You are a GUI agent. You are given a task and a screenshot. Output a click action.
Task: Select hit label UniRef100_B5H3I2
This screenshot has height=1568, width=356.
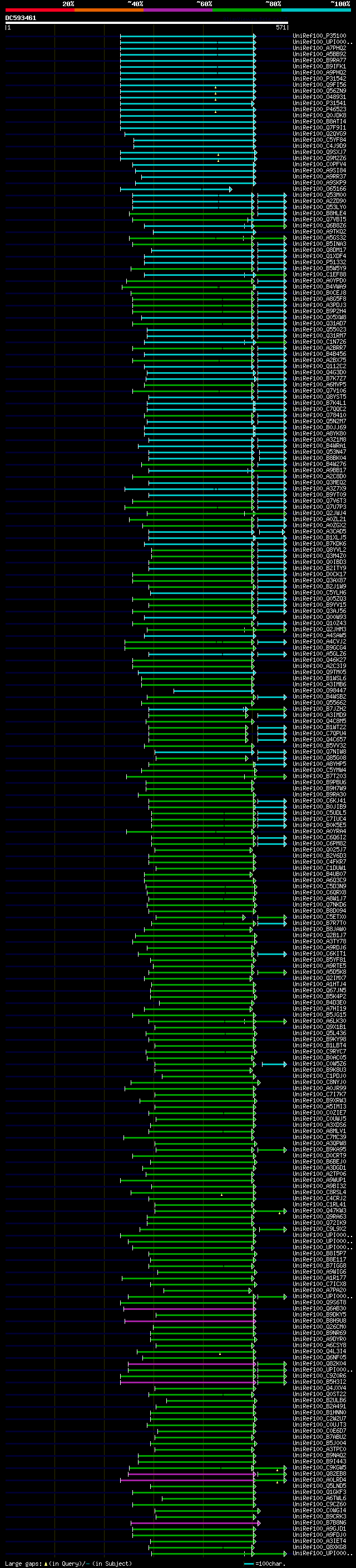pos(319,1382)
